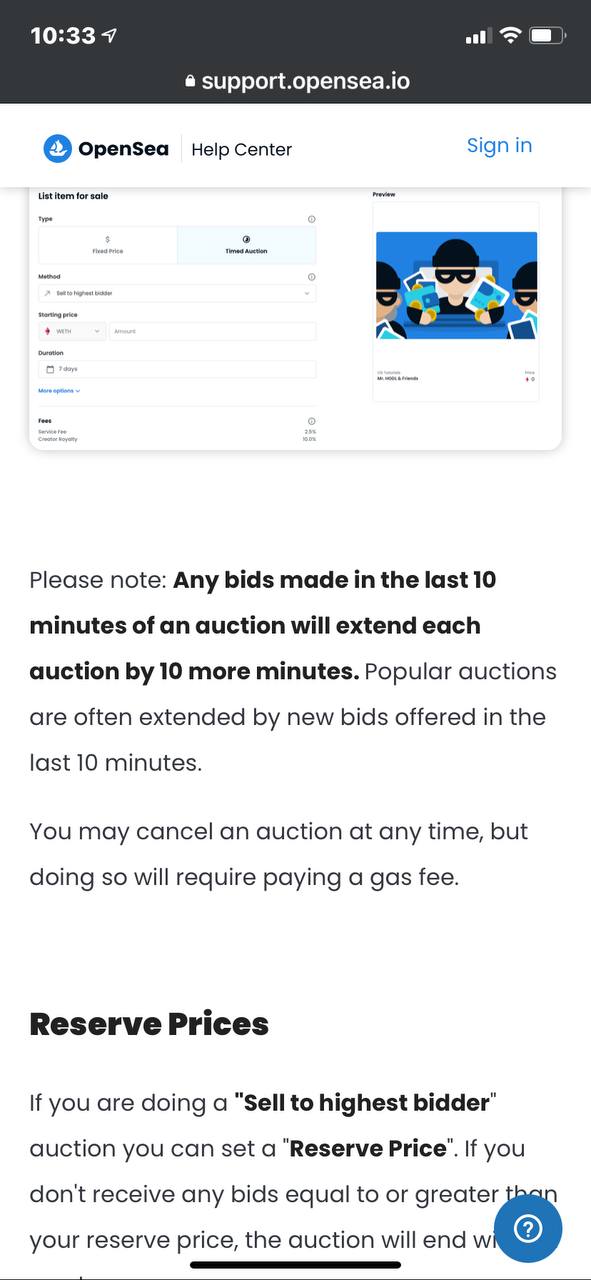
Task: Expand More options
Action: 59,391
